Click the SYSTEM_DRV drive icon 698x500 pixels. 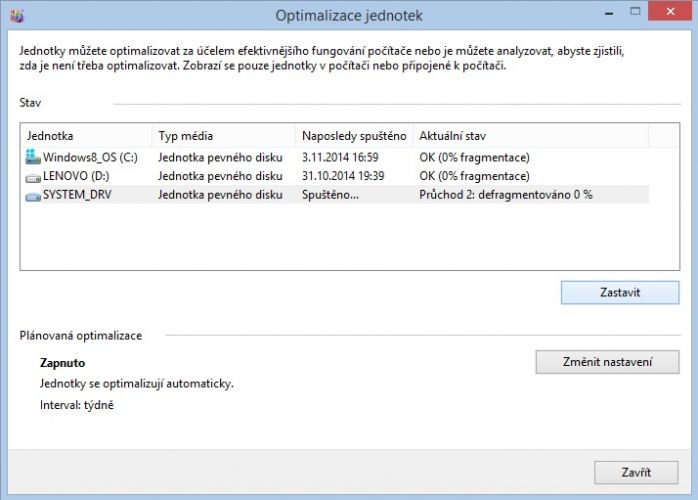pos(33,196)
